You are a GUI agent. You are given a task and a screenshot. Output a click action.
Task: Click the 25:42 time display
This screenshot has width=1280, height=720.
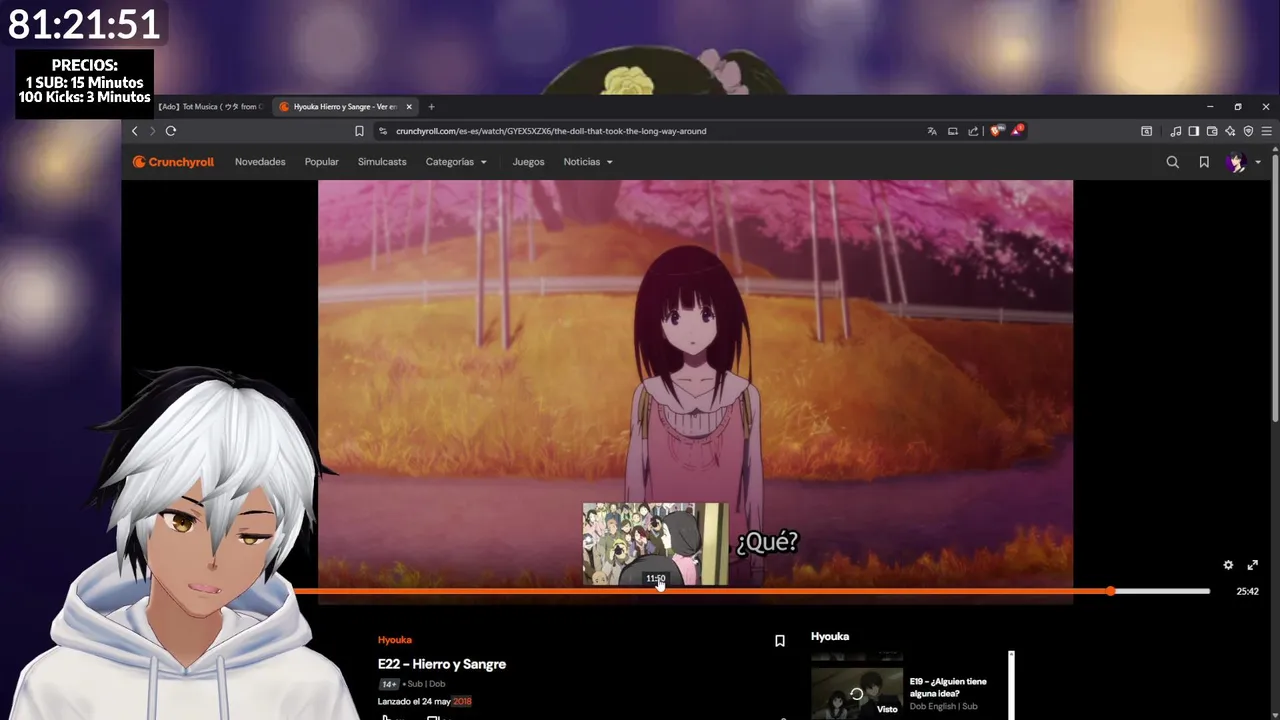point(1247,591)
